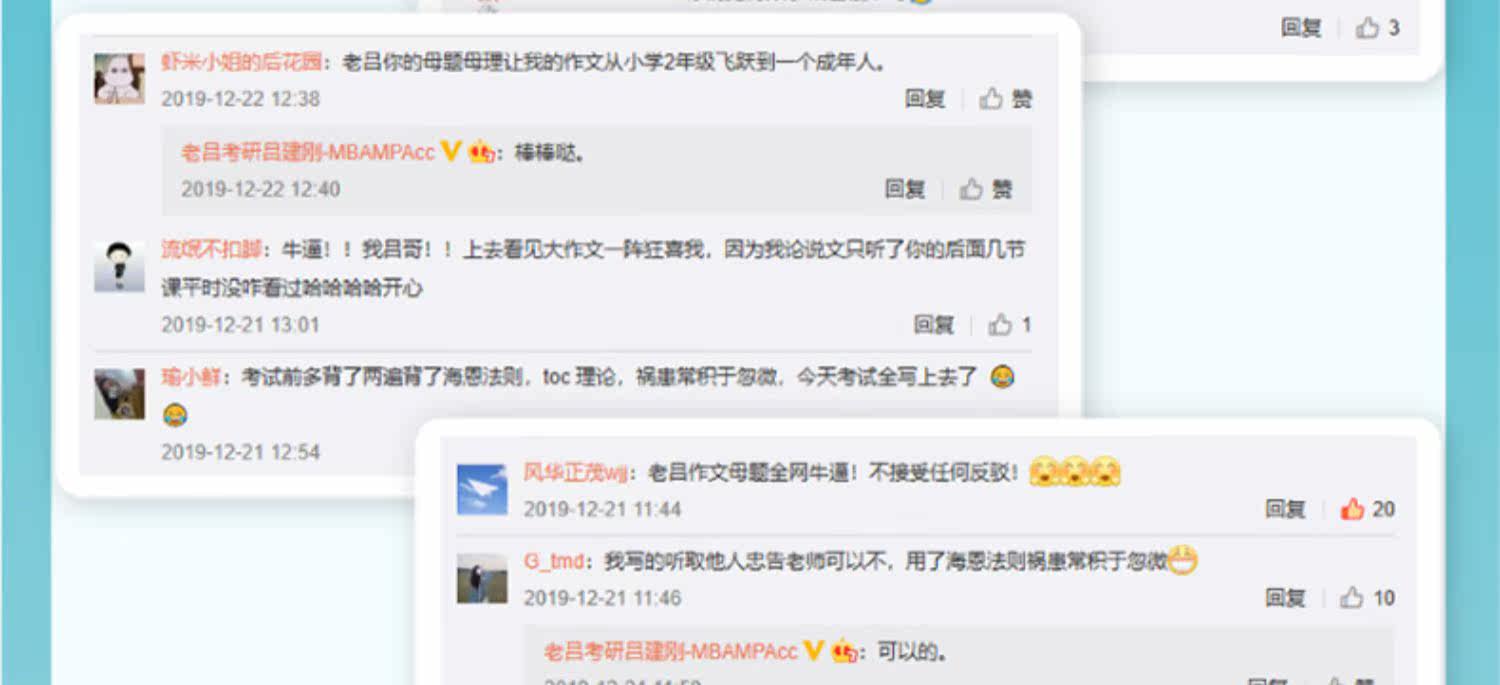Click 回复 under the 棒棒哒 reply
Image resolution: width=1500 pixels, height=685 pixels.
click(904, 189)
